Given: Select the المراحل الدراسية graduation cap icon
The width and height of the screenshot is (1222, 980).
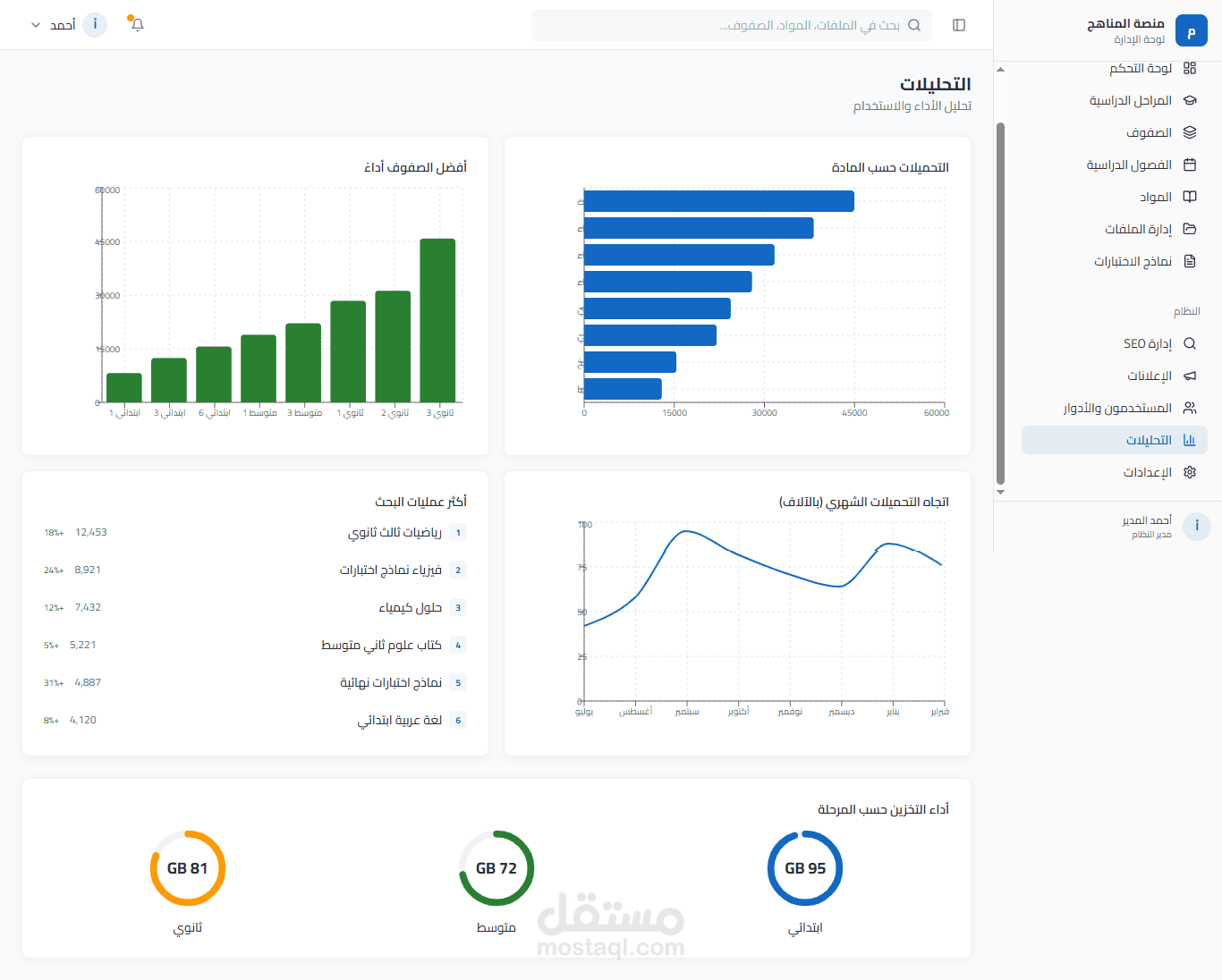Looking at the screenshot, I should click(x=1190, y=100).
